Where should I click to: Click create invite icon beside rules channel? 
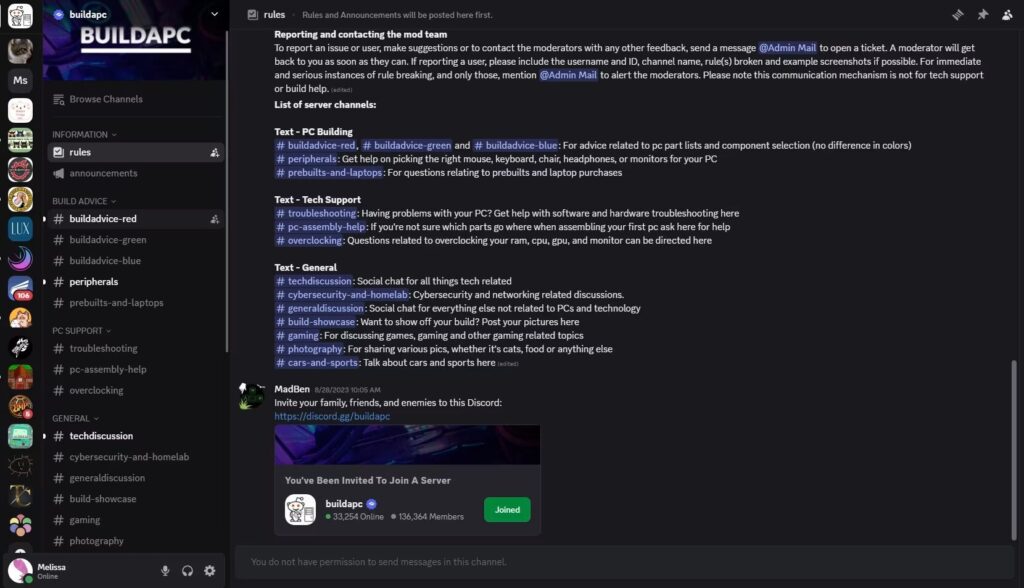[x=214, y=152]
